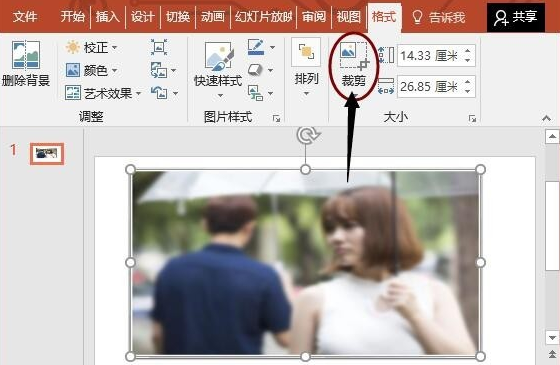Click the picture on the slide
Viewport: 560px width, 365px height.
point(305,262)
